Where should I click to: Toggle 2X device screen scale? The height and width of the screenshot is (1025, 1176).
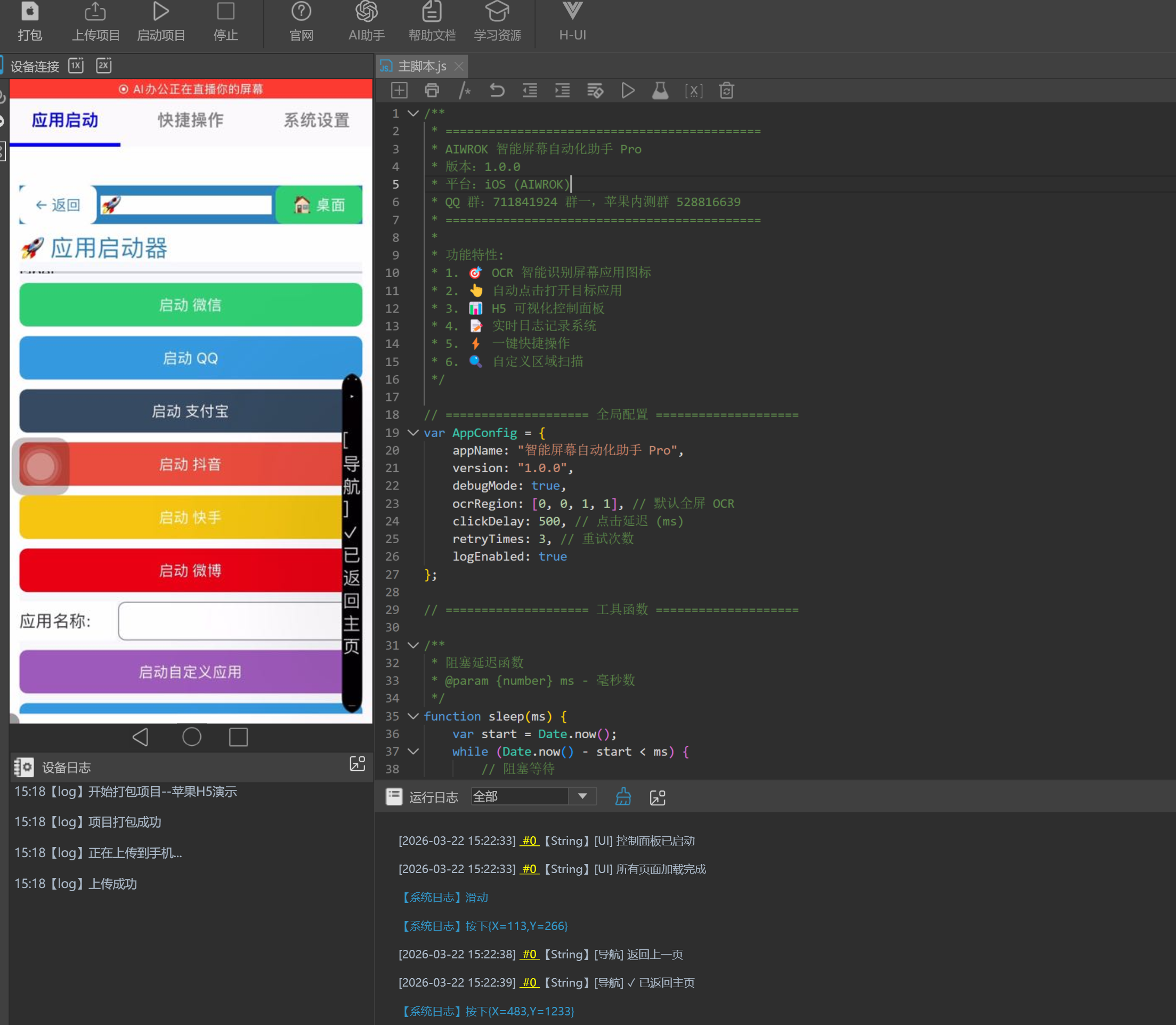103,65
